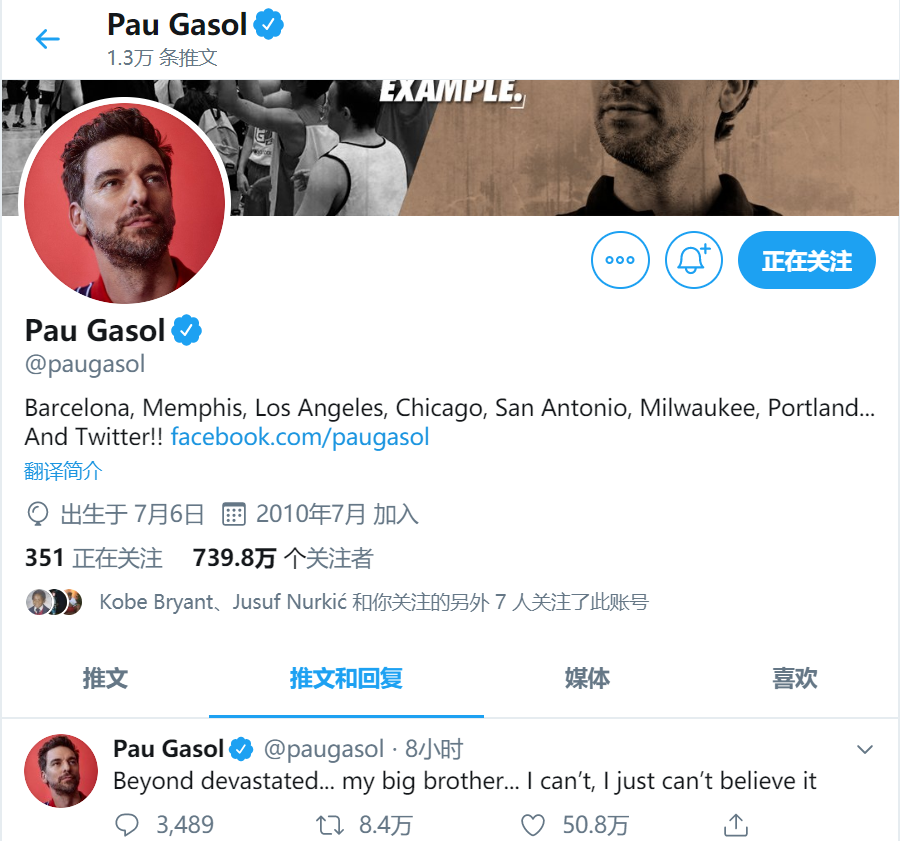Open the 喜欢 likes tab
This screenshot has width=901, height=841.
(x=795, y=678)
